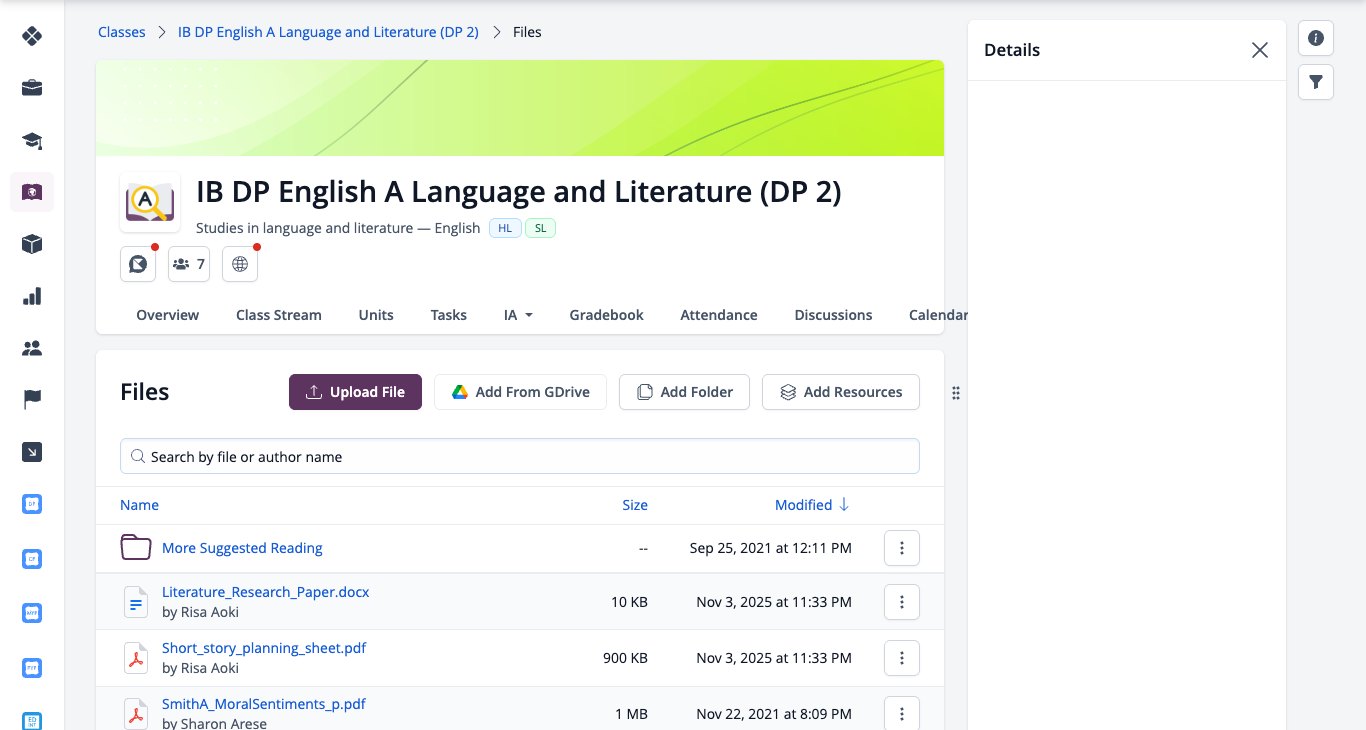Open options menu for Literature_Research_Paper.docx
Screen dimensions: 1366x730
tap(902, 602)
